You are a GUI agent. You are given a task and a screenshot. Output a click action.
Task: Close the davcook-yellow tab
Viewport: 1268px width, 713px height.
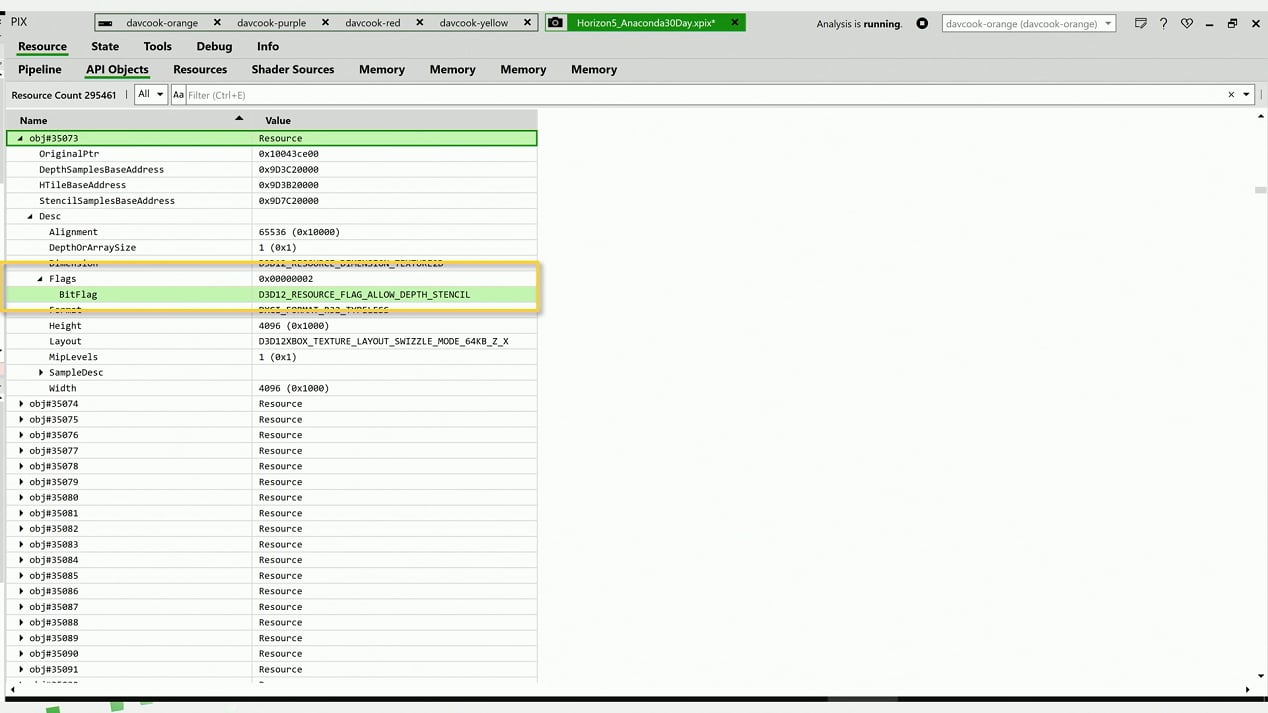527,22
